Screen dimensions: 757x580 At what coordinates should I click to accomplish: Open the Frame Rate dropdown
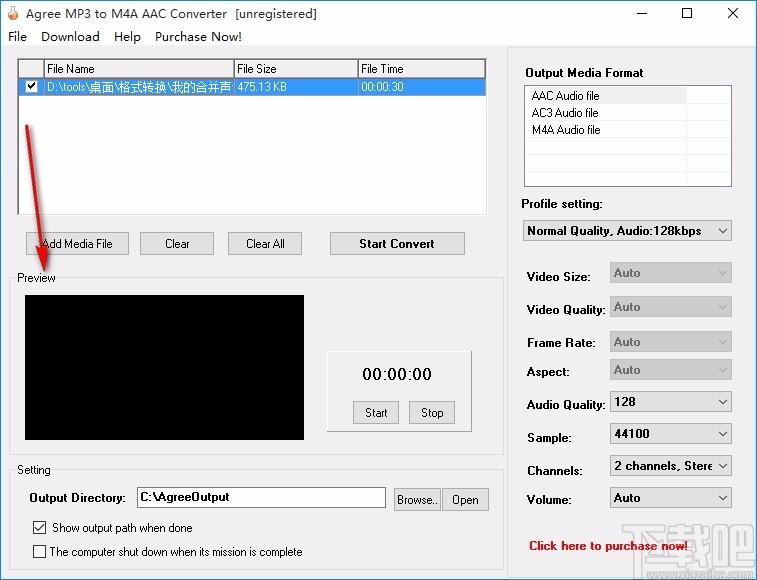point(671,341)
